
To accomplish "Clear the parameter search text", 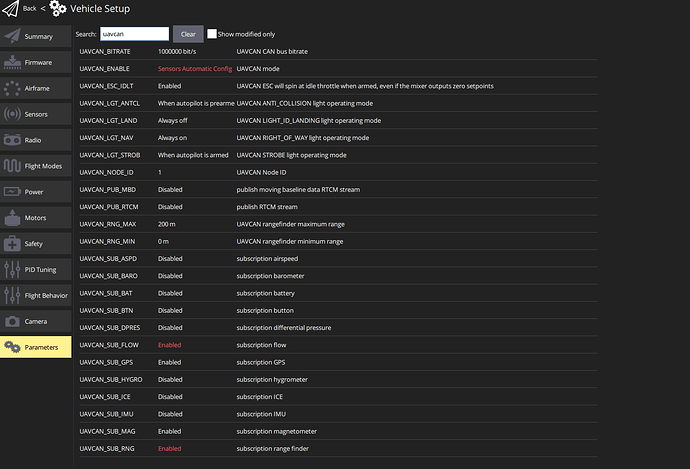I will [188, 34].
